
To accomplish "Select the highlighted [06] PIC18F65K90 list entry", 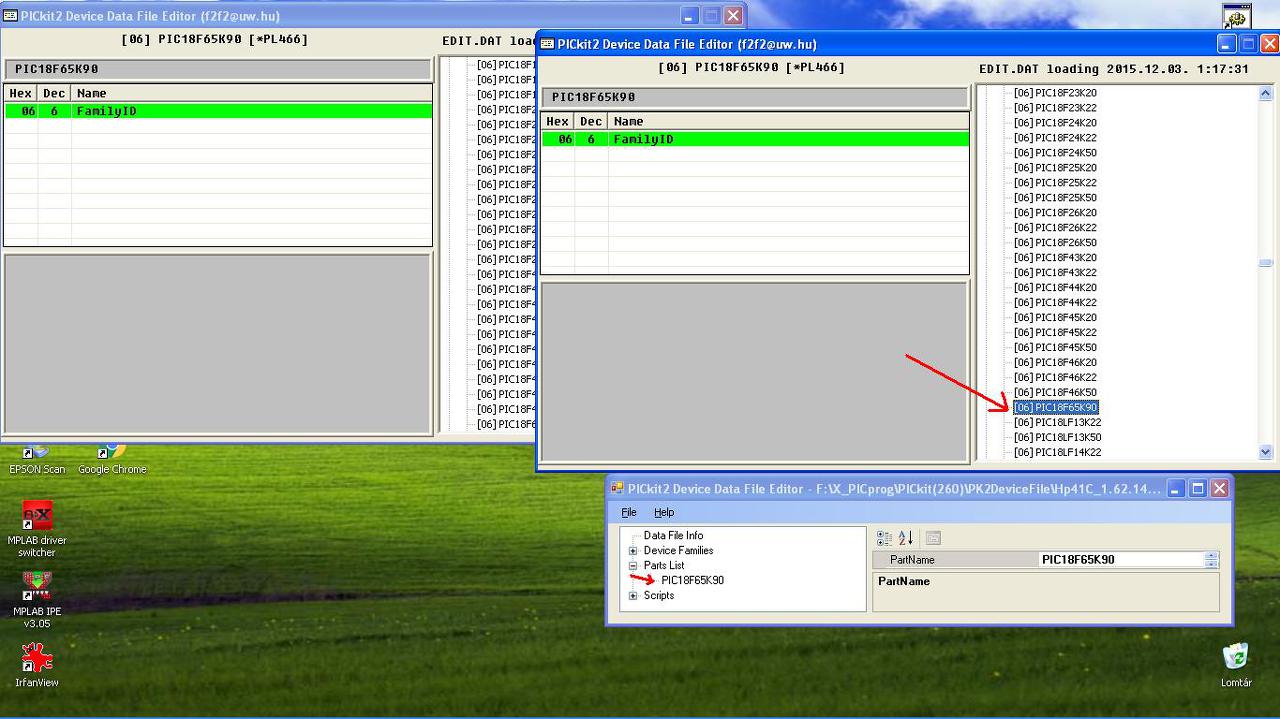I will tap(1056, 408).
